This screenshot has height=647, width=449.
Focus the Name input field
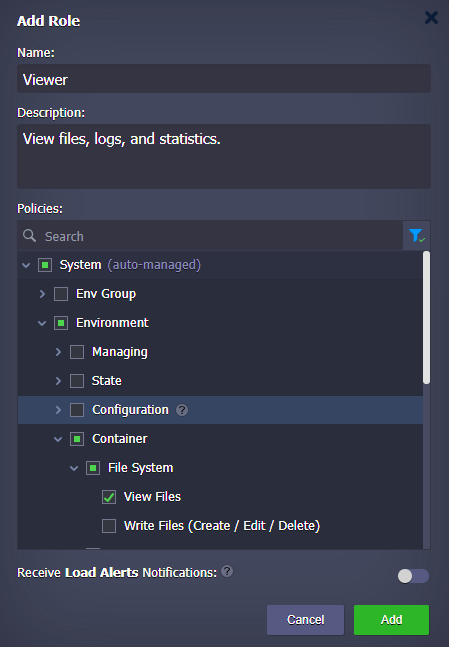(224, 79)
